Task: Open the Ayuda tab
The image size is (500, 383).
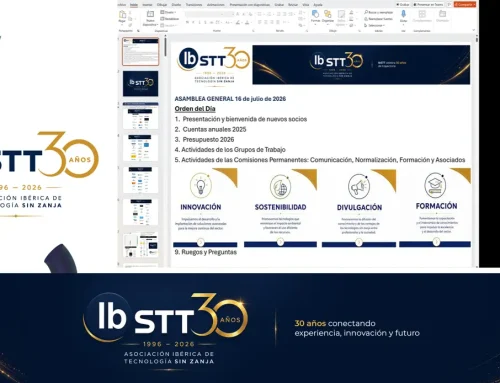Action: [318, 5]
